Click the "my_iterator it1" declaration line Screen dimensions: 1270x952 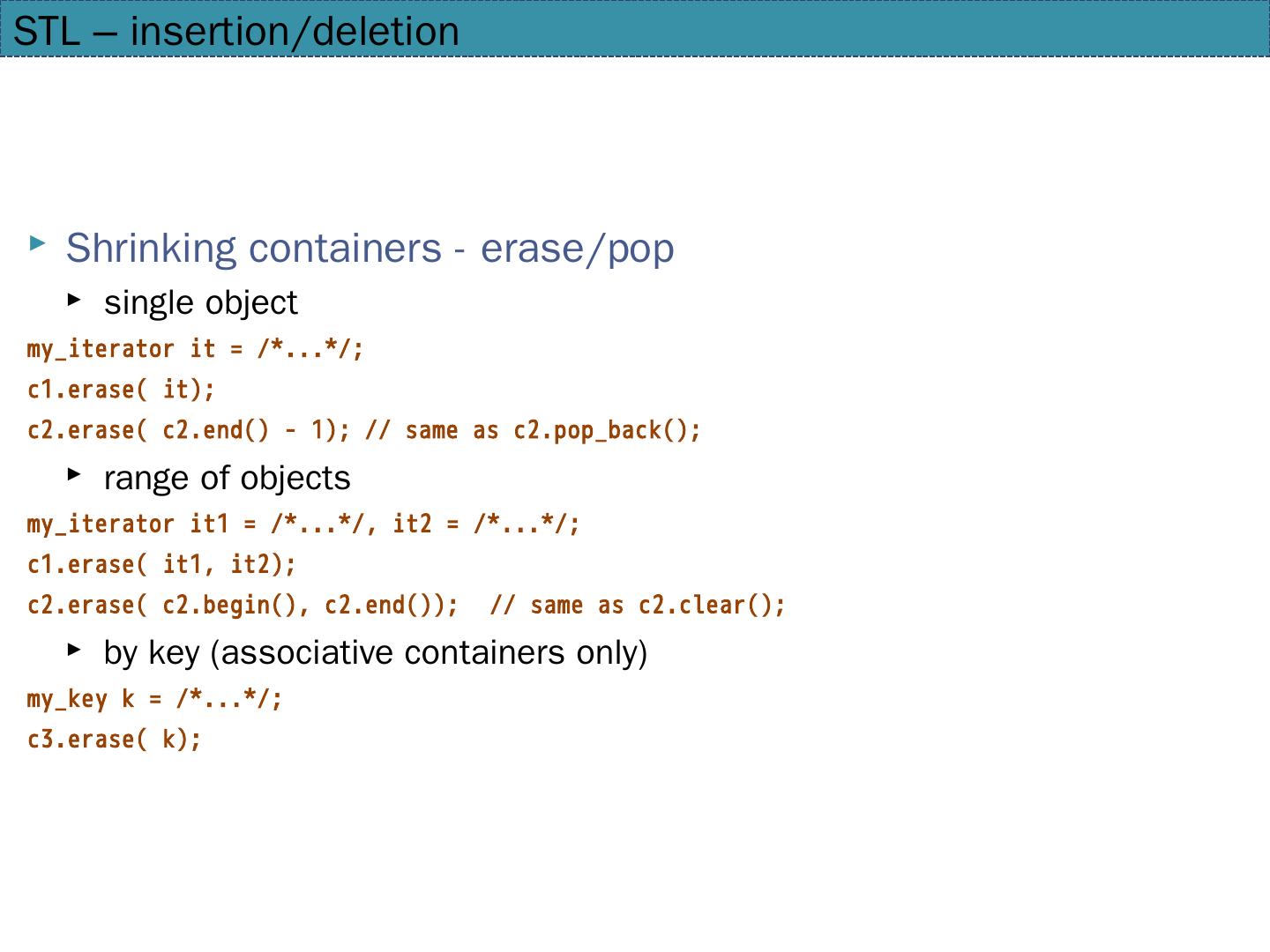tap(303, 524)
